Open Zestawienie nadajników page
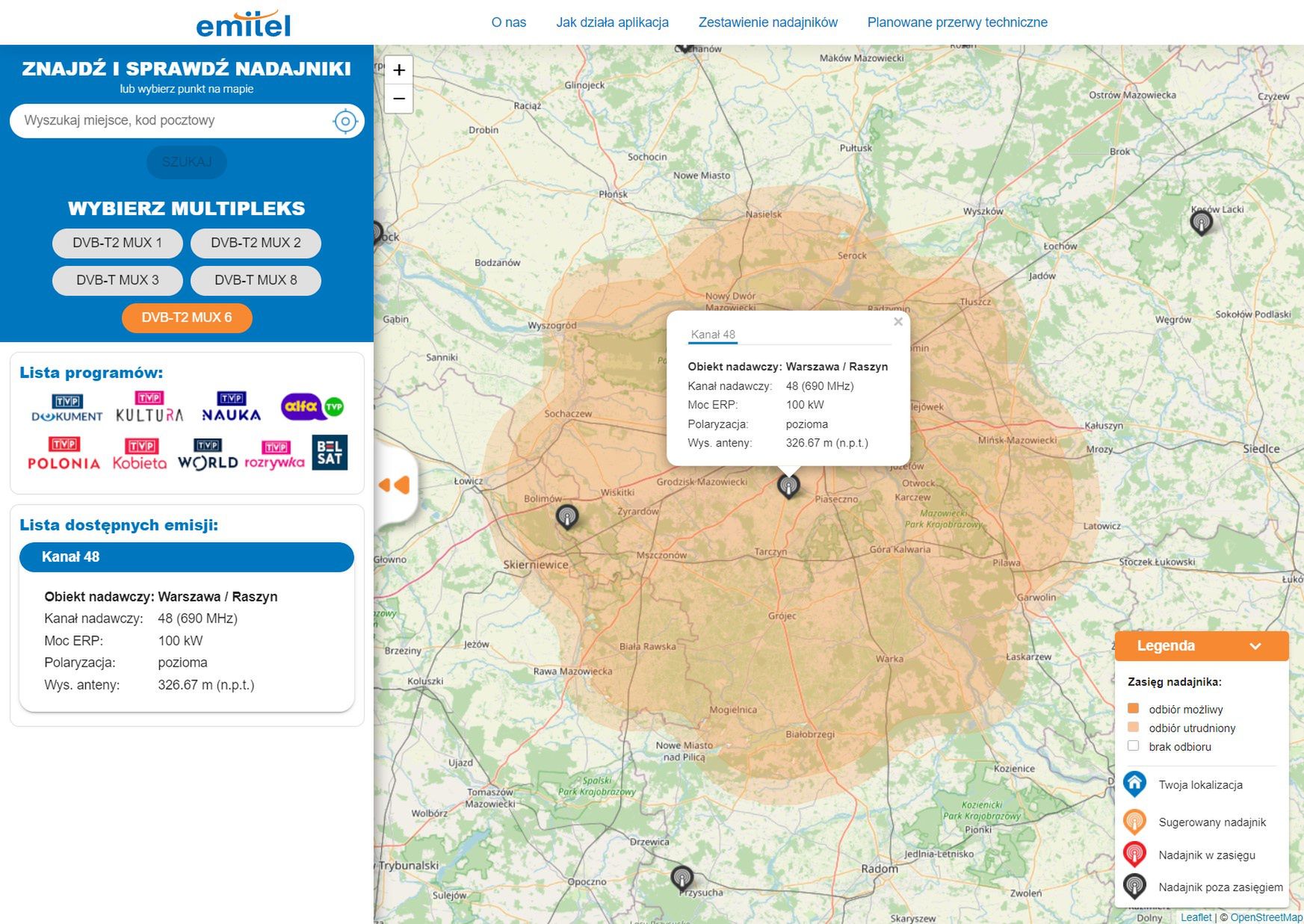 (767, 22)
